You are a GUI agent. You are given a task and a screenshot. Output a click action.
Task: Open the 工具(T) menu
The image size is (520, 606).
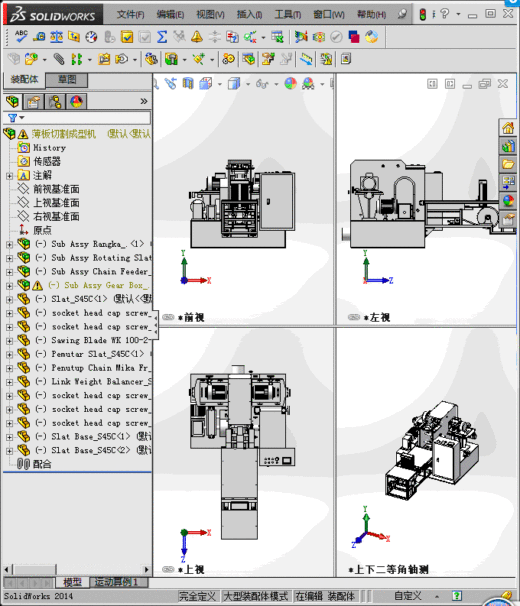tap(288, 15)
